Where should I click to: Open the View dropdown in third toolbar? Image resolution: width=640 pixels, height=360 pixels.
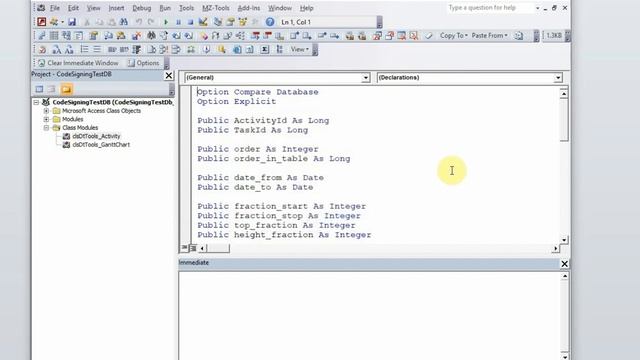[299, 49]
